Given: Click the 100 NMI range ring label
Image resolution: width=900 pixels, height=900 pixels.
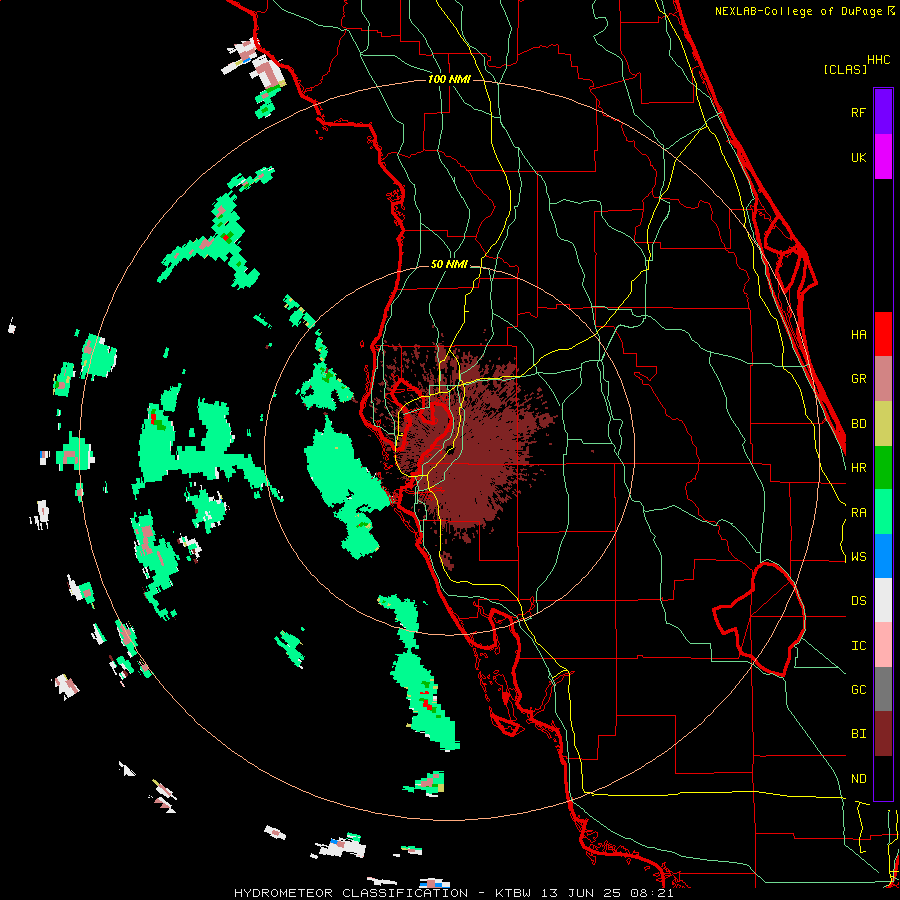Looking at the screenshot, I should [449, 79].
